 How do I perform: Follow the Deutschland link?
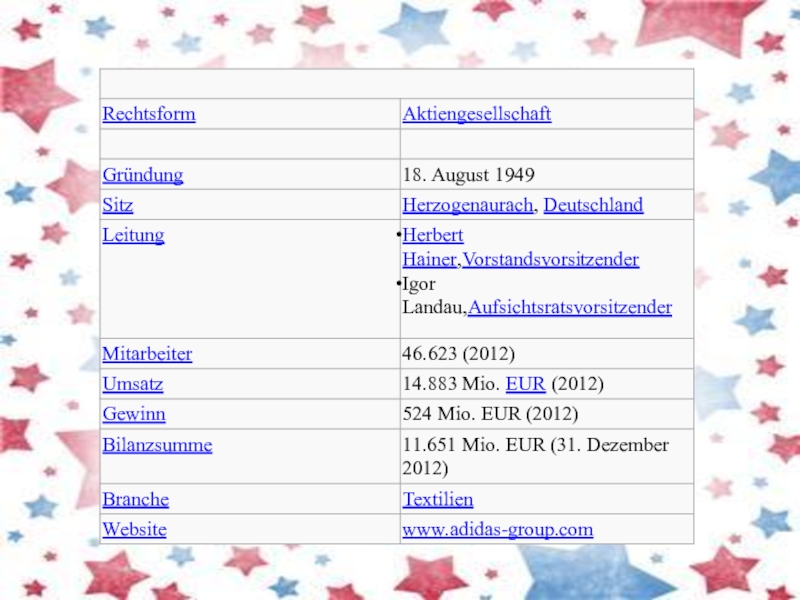pyautogui.click(x=593, y=205)
